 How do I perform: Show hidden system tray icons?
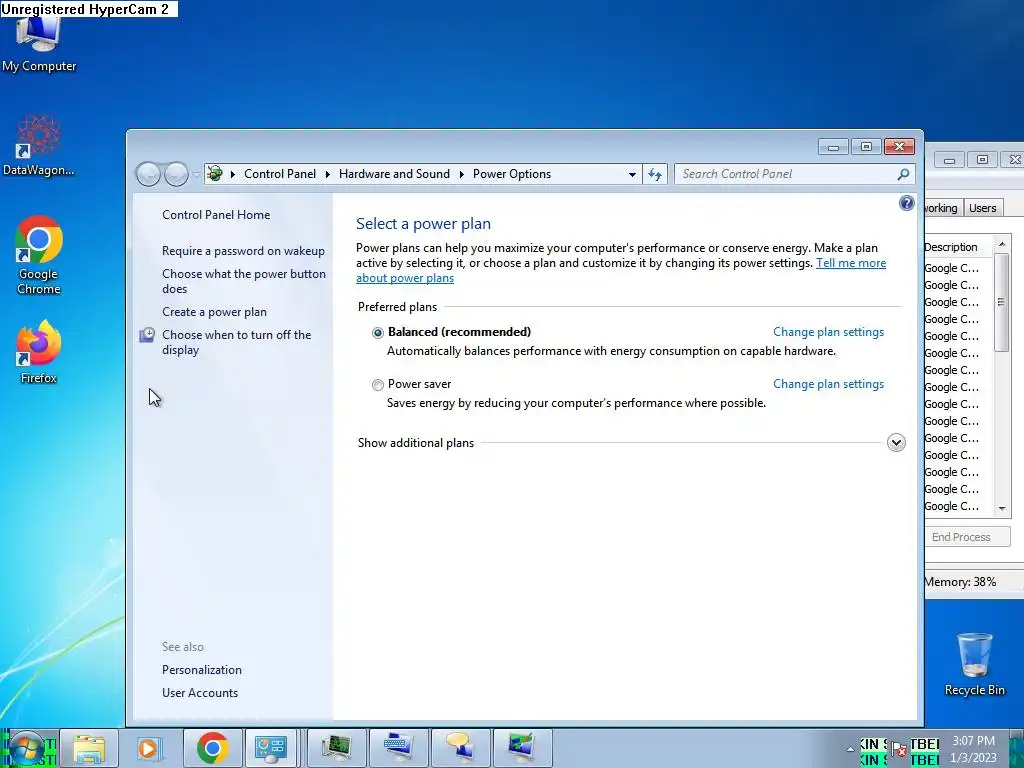click(x=850, y=749)
